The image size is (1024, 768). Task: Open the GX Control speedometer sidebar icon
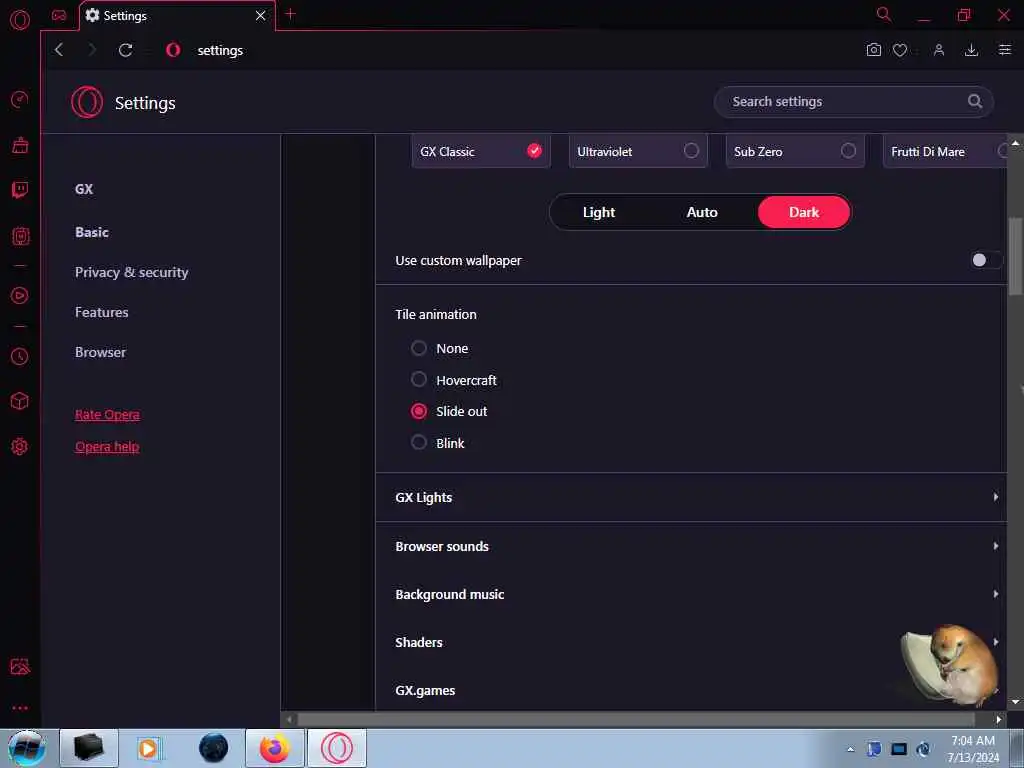click(x=20, y=99)
